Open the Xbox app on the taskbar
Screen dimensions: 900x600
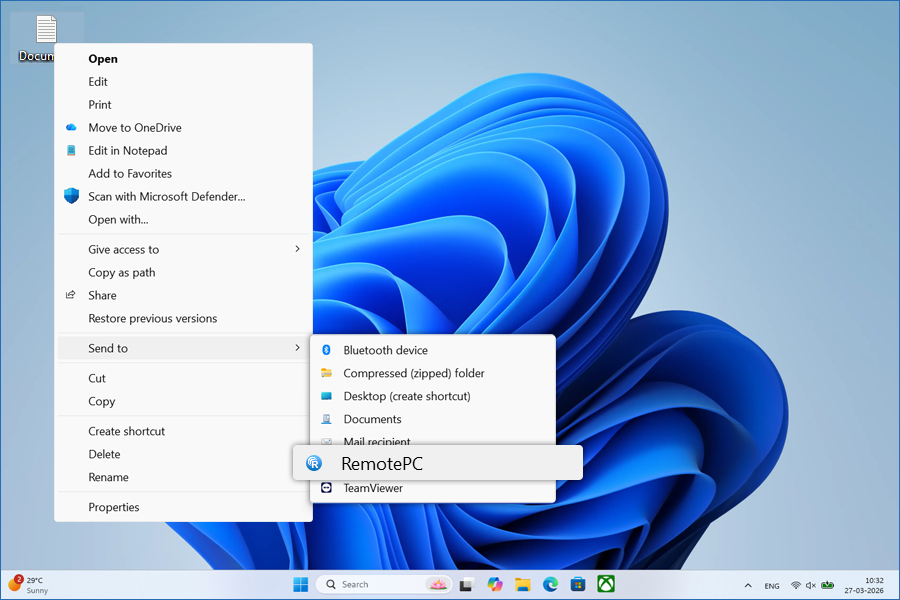tap(604, 584)
